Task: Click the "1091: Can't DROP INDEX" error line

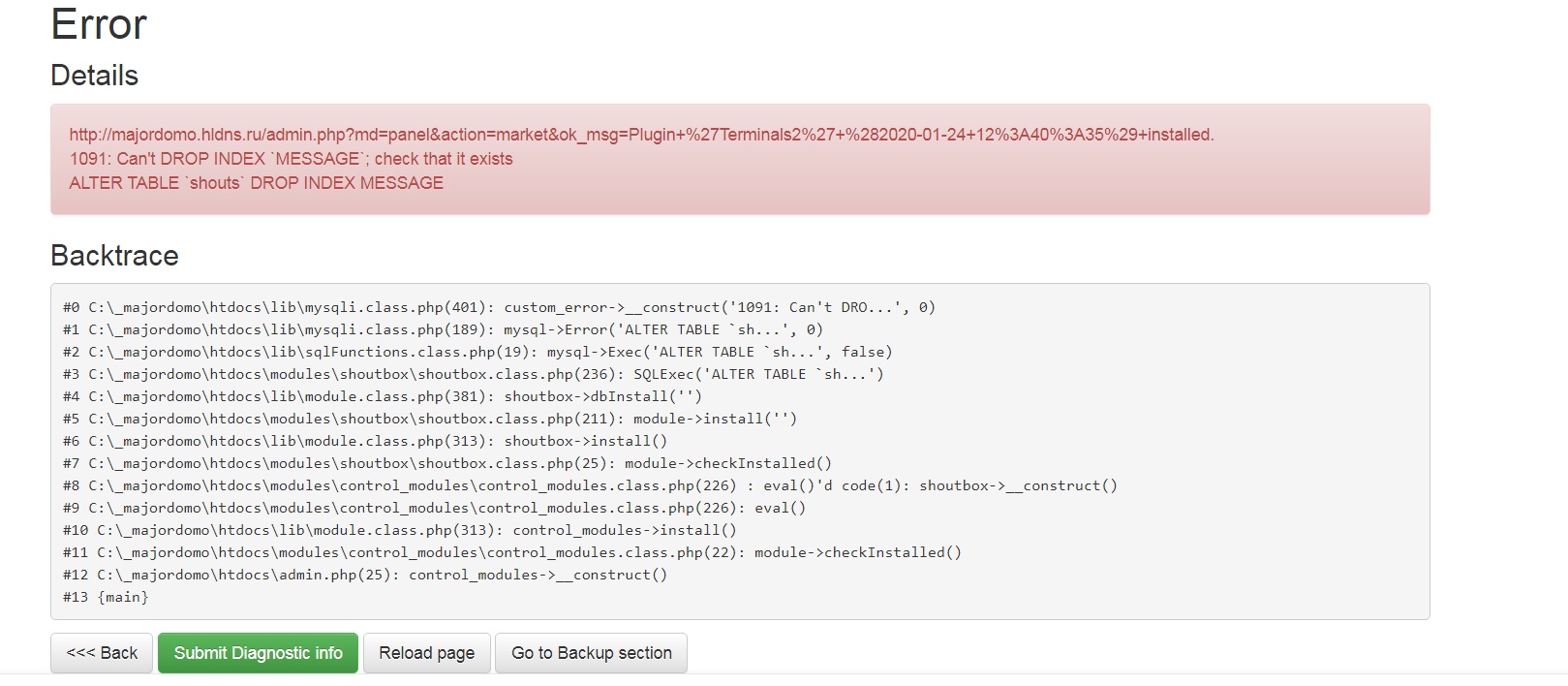Action: 291,159
